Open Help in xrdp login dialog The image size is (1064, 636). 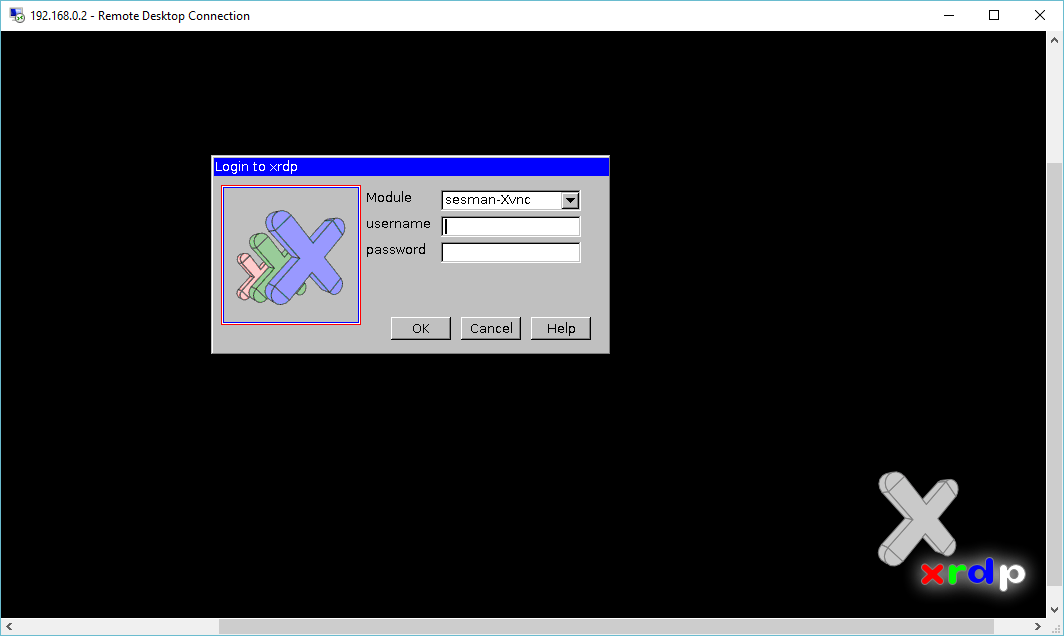[x=560, y=329]
